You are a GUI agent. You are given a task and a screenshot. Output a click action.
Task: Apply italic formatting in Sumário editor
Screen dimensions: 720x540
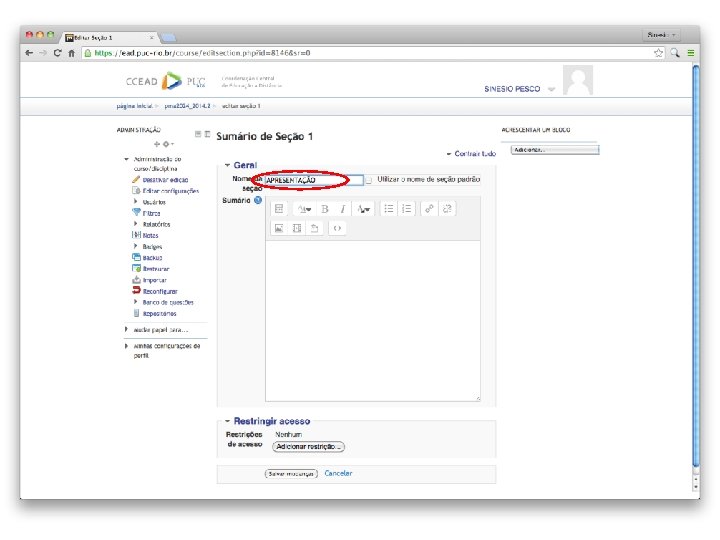tap(343, 209)
